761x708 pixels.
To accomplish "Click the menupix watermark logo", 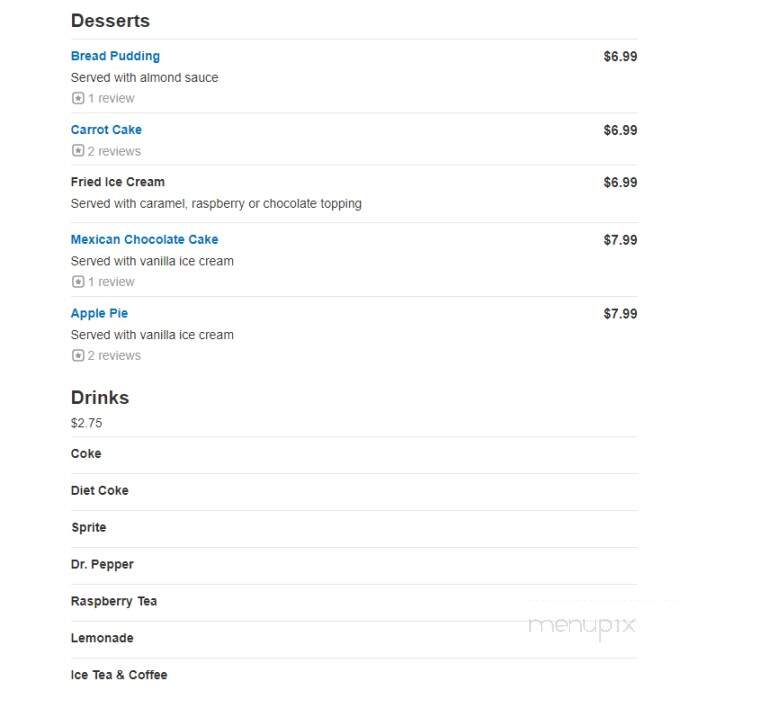I will [x=581, y=626].
